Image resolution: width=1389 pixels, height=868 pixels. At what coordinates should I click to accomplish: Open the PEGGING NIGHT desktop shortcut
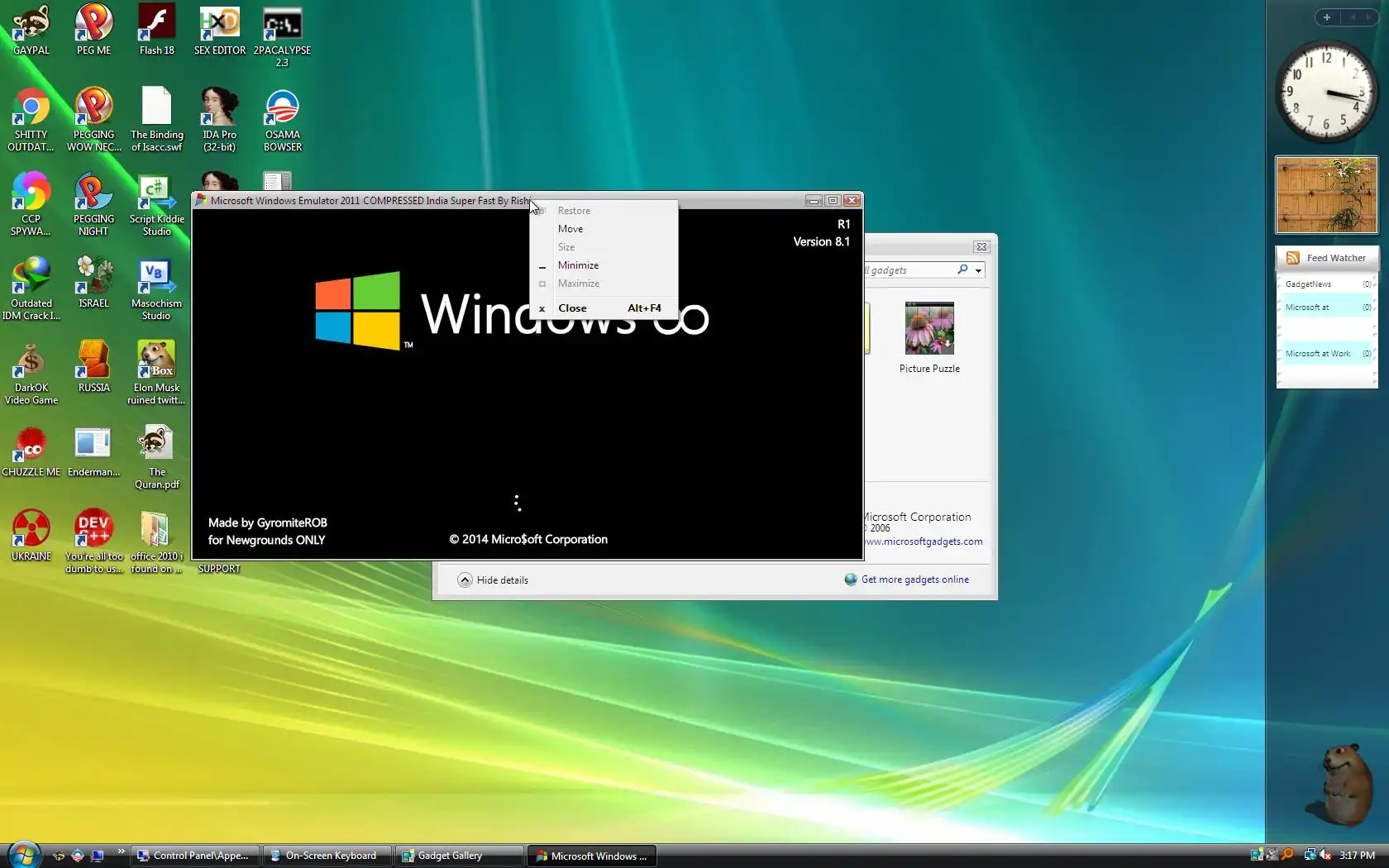(93, 204)
